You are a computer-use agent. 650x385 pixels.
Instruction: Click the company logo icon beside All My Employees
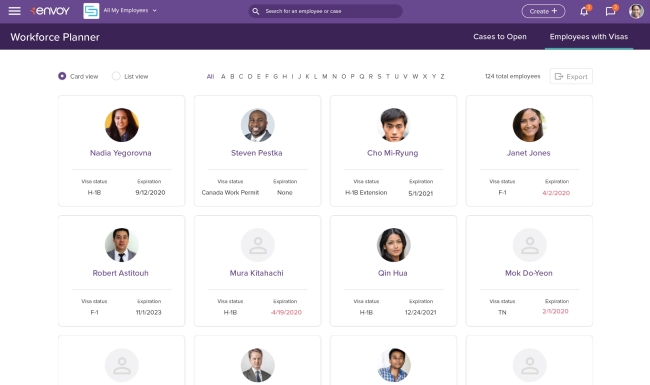tap(91, 11)
